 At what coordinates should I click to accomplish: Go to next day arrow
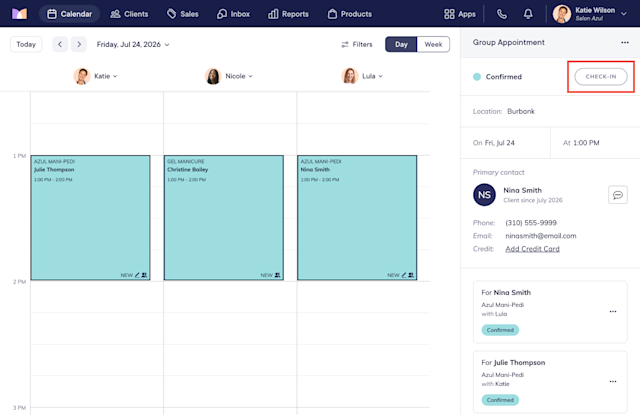point(79,44)
